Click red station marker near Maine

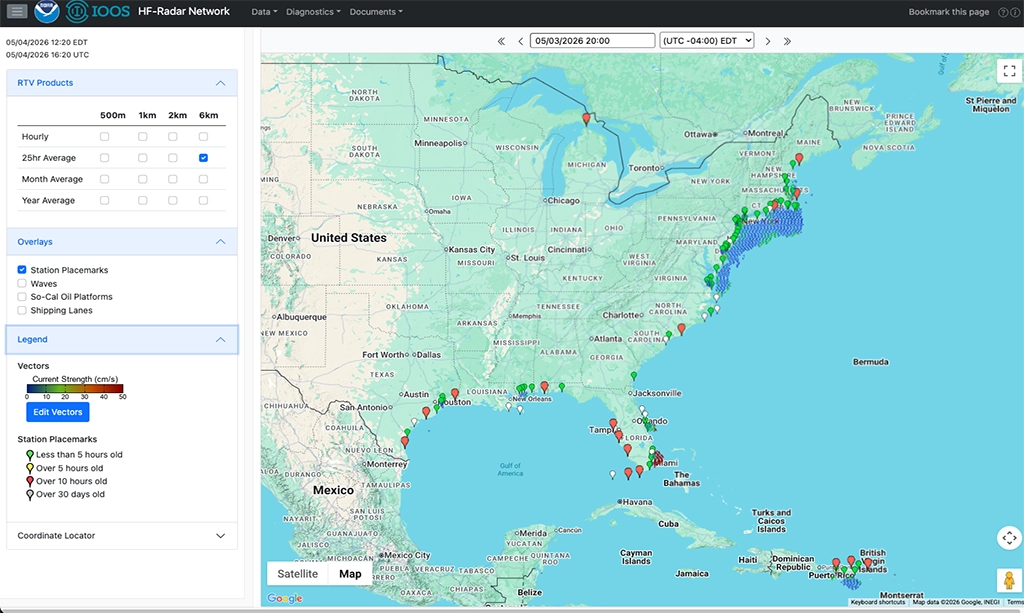point(799,158)
